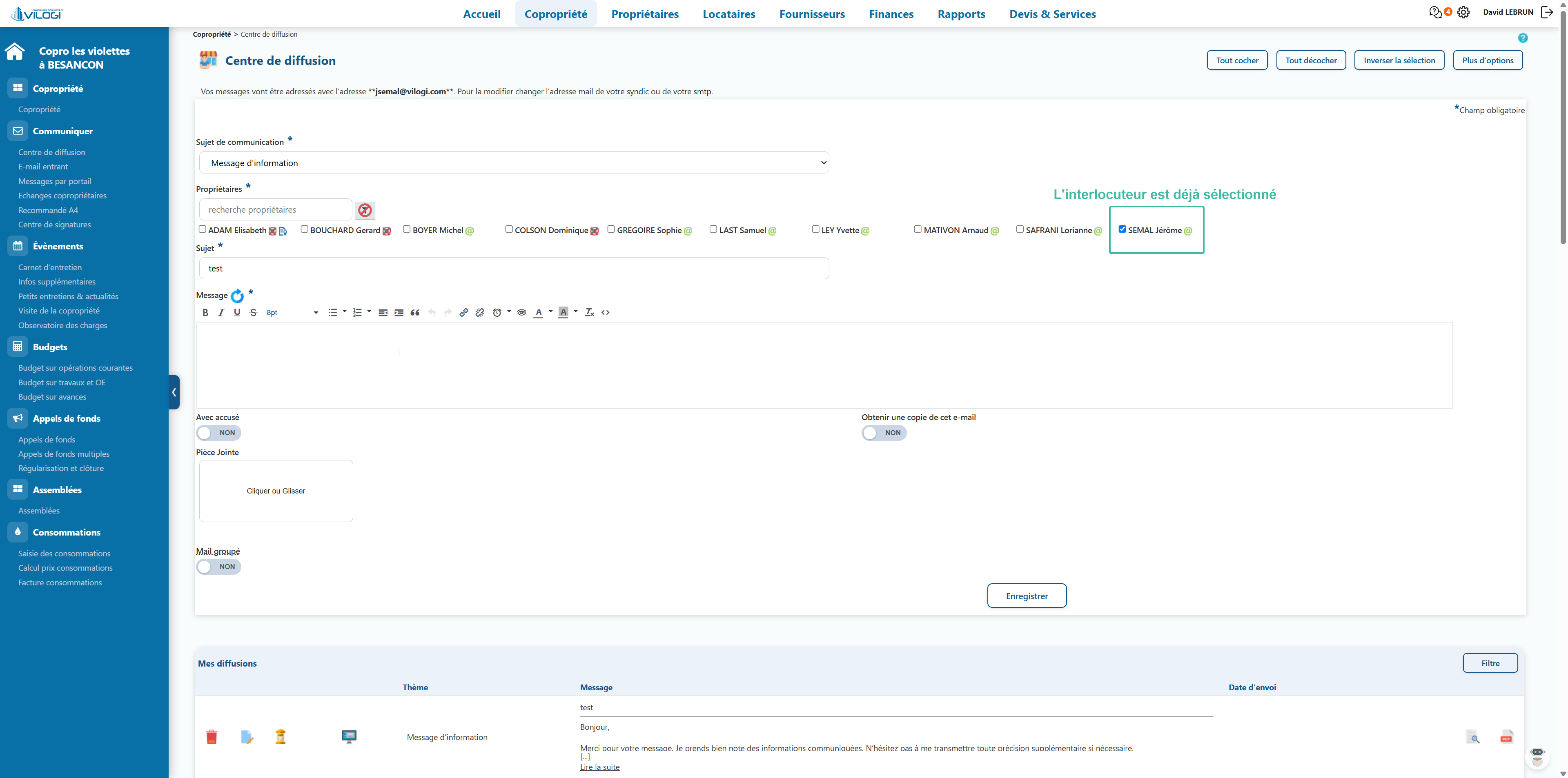Image resolution: width=1568 pixels, height=778 pixels.
Task: Expand numbered list style options arrow
Action: pyautogui.click(x=369, y=311)
